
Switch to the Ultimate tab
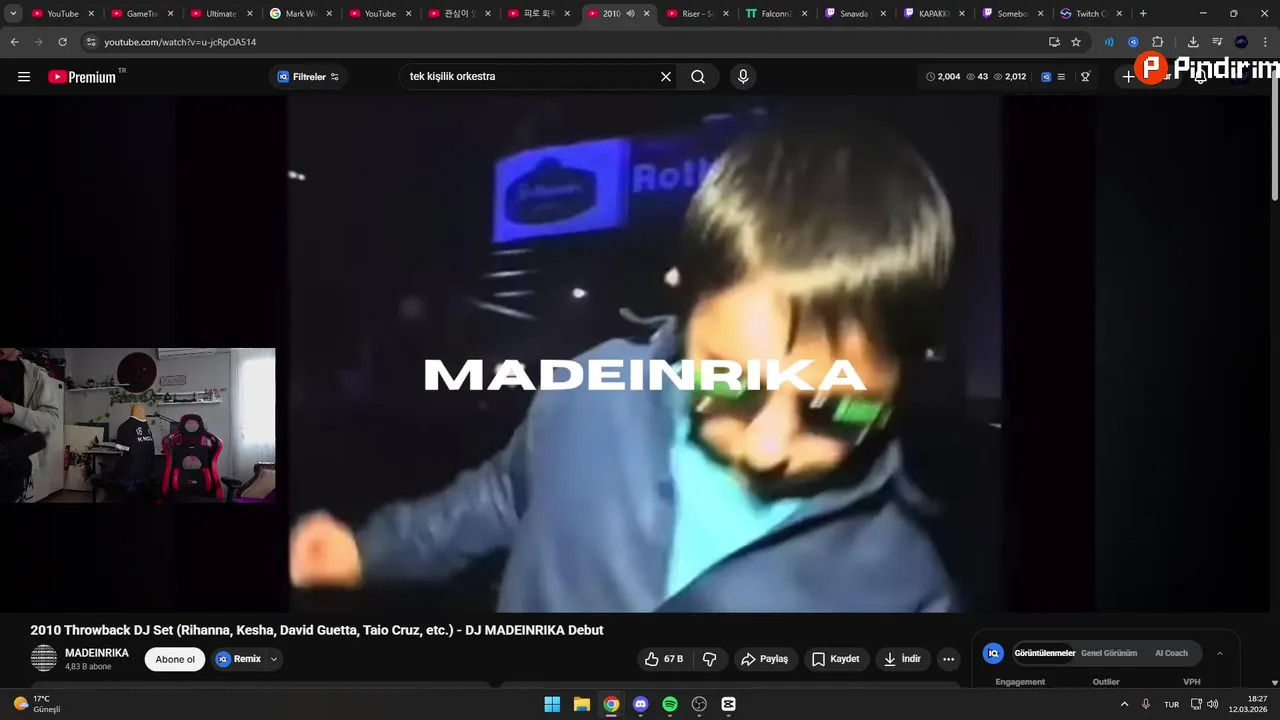(x=220, y=14)
